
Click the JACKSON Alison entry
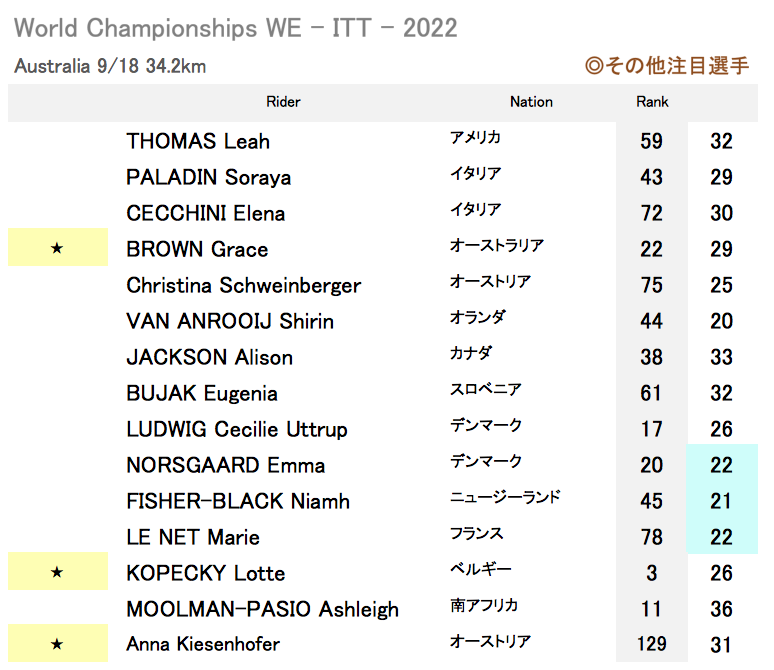[x=209, y=357]
